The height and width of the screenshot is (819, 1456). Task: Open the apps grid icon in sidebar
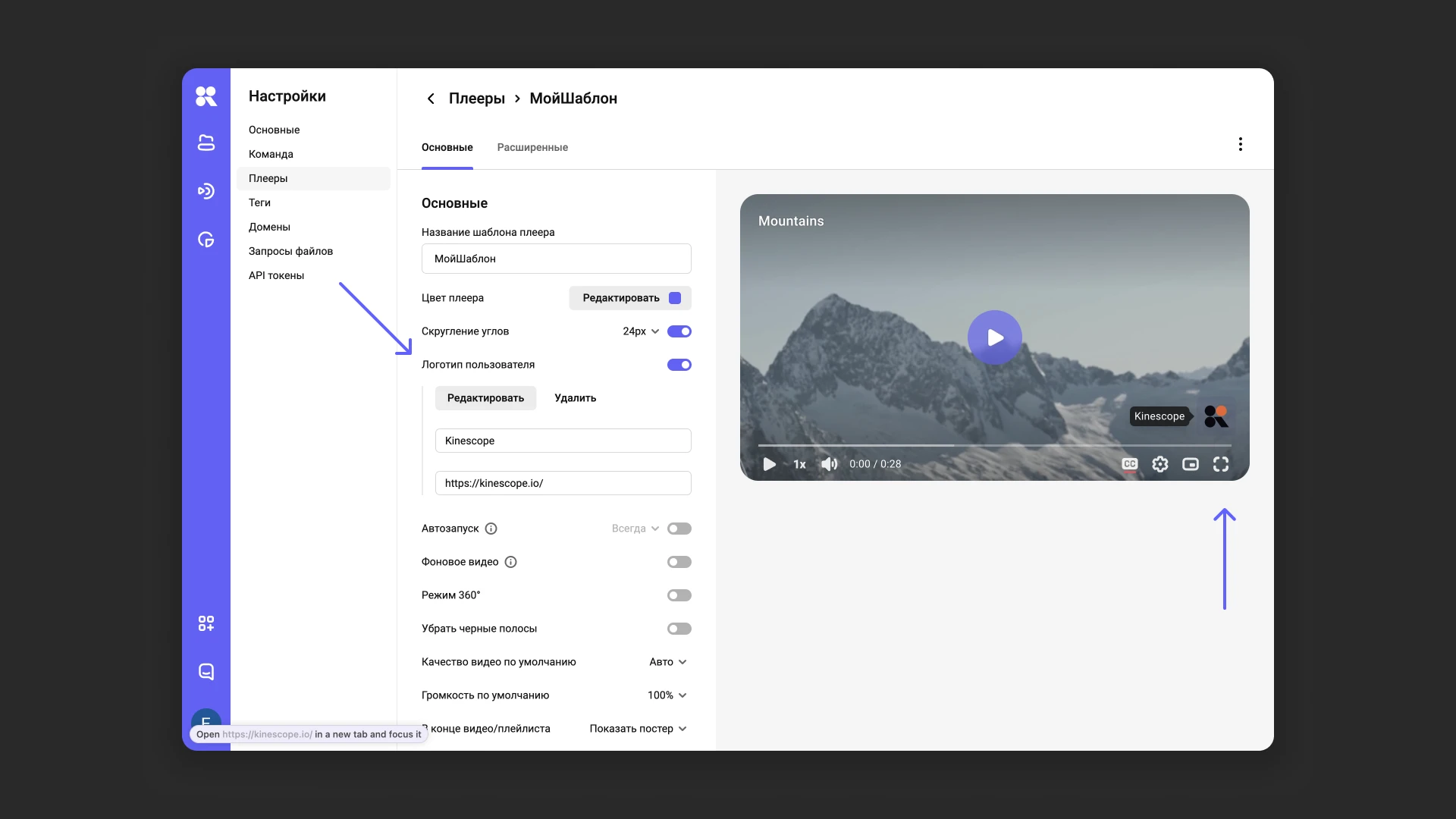[x=206, y=623]
